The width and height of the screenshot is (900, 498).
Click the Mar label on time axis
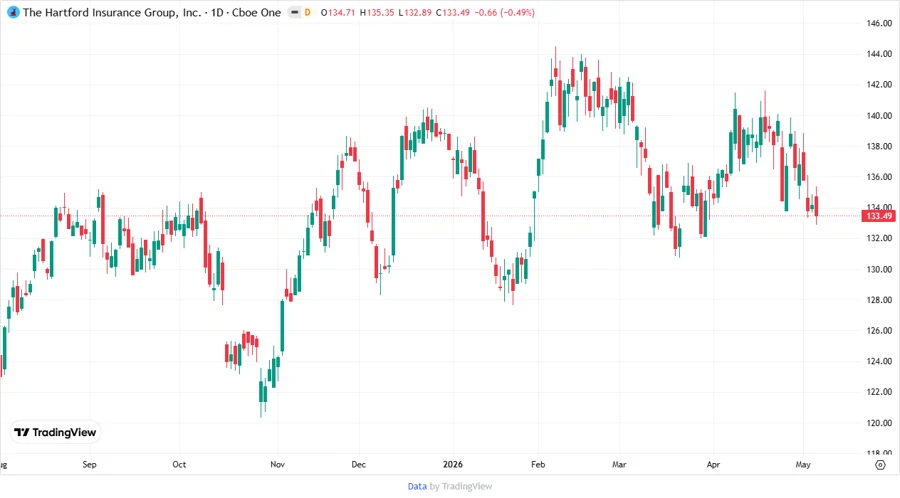(x=619, y=464)
